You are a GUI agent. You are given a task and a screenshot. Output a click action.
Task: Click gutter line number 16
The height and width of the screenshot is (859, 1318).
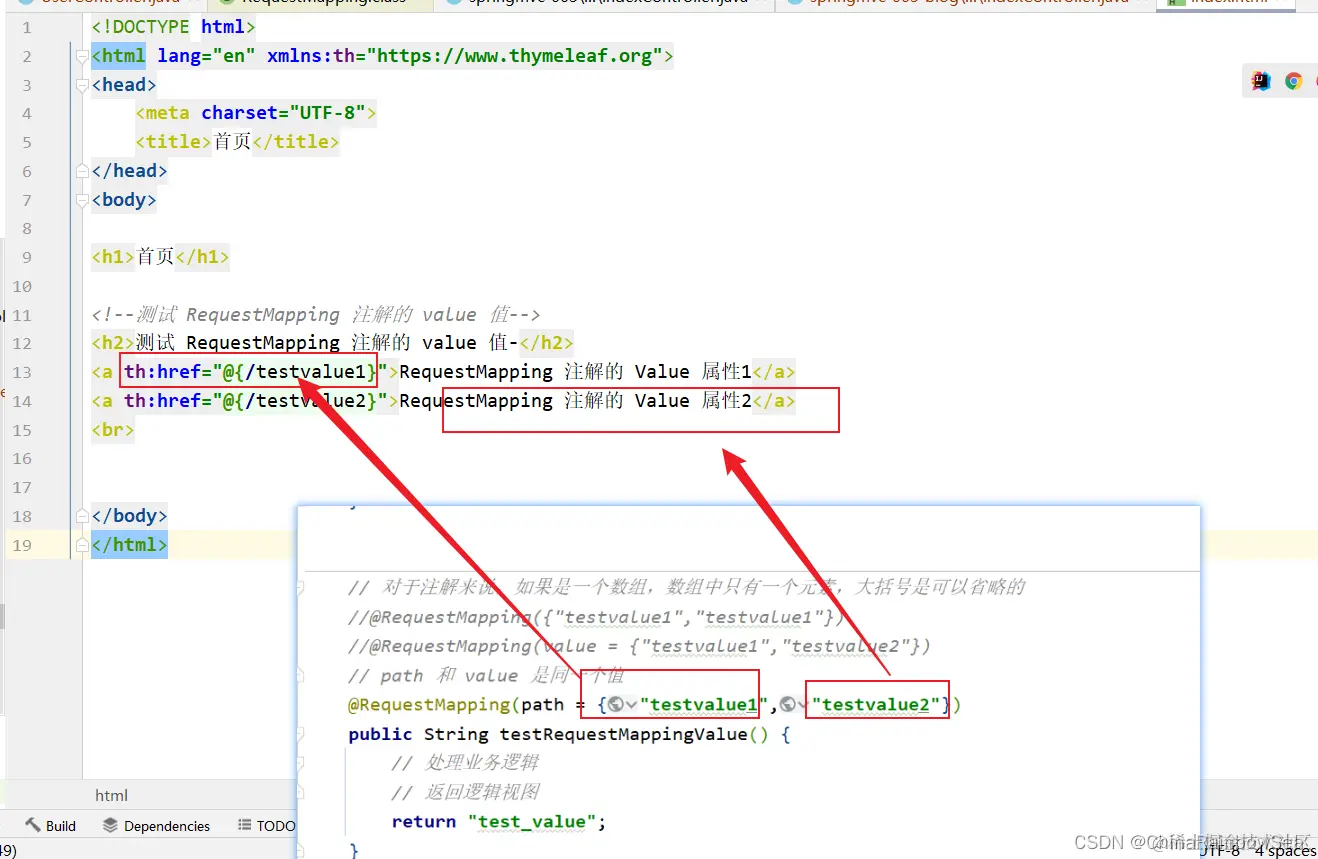coord(22,458)
